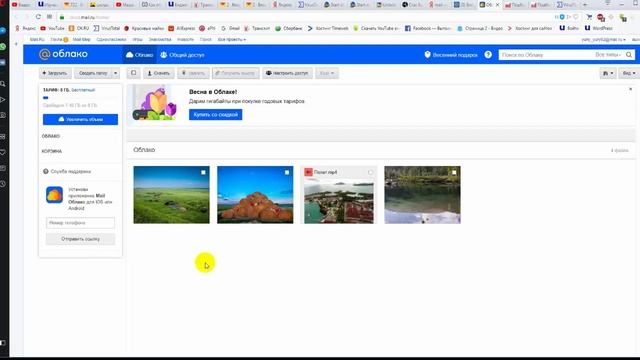Open the Все типы file type filter

(608, 55)
